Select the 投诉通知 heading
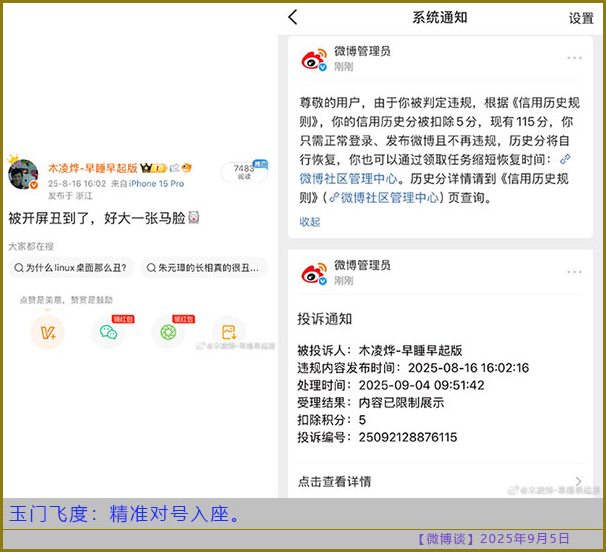 click(325, 319)
